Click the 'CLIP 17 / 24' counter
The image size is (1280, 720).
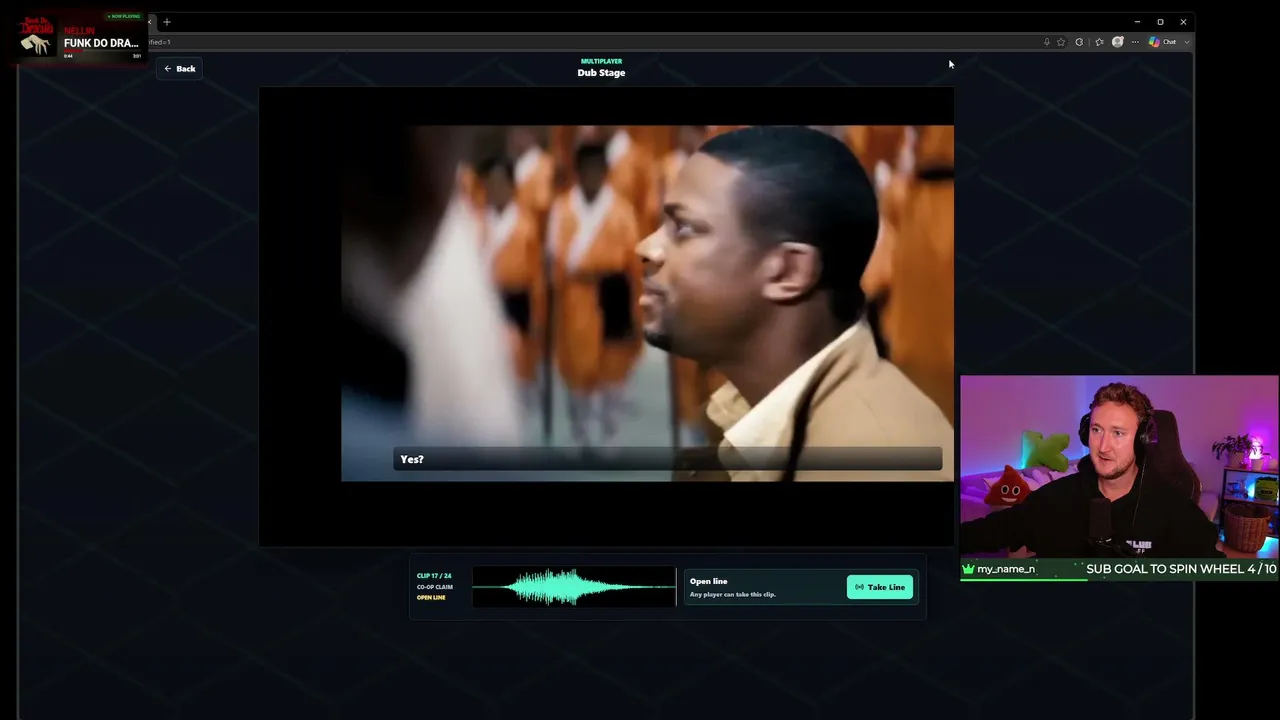(434, 576)
